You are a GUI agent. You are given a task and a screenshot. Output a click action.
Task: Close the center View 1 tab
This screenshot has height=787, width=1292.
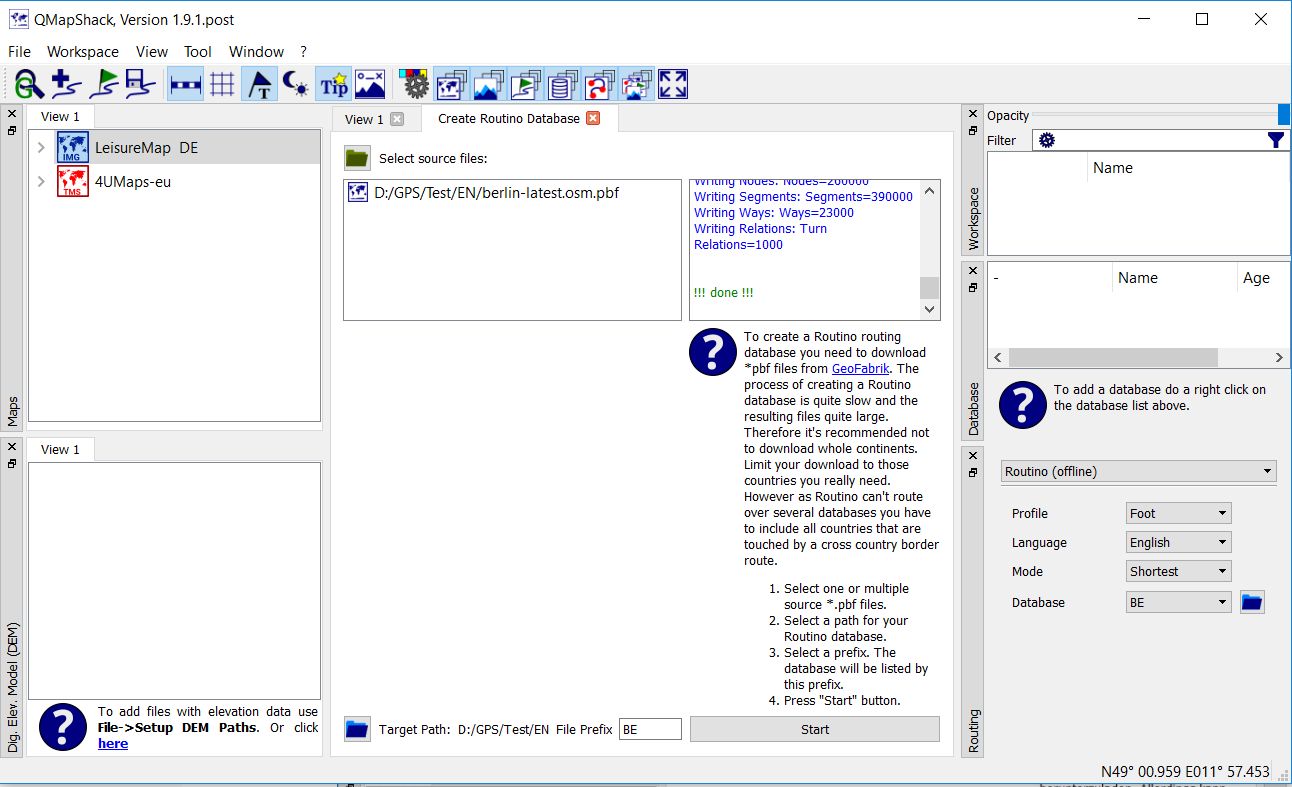397,119
